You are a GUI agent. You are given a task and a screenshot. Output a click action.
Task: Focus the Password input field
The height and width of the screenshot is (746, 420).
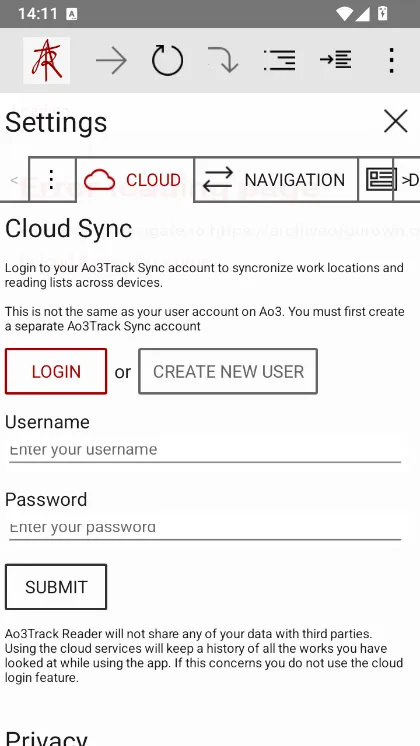click(205, 528)
